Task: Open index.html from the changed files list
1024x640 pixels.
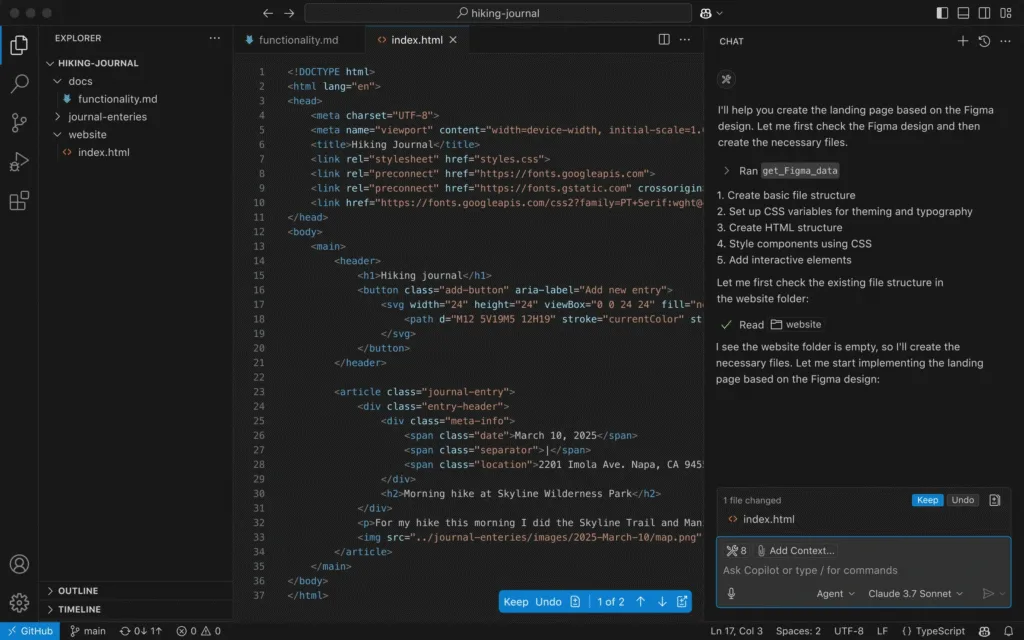Action: pyautogui.click(x=769, y=519)
